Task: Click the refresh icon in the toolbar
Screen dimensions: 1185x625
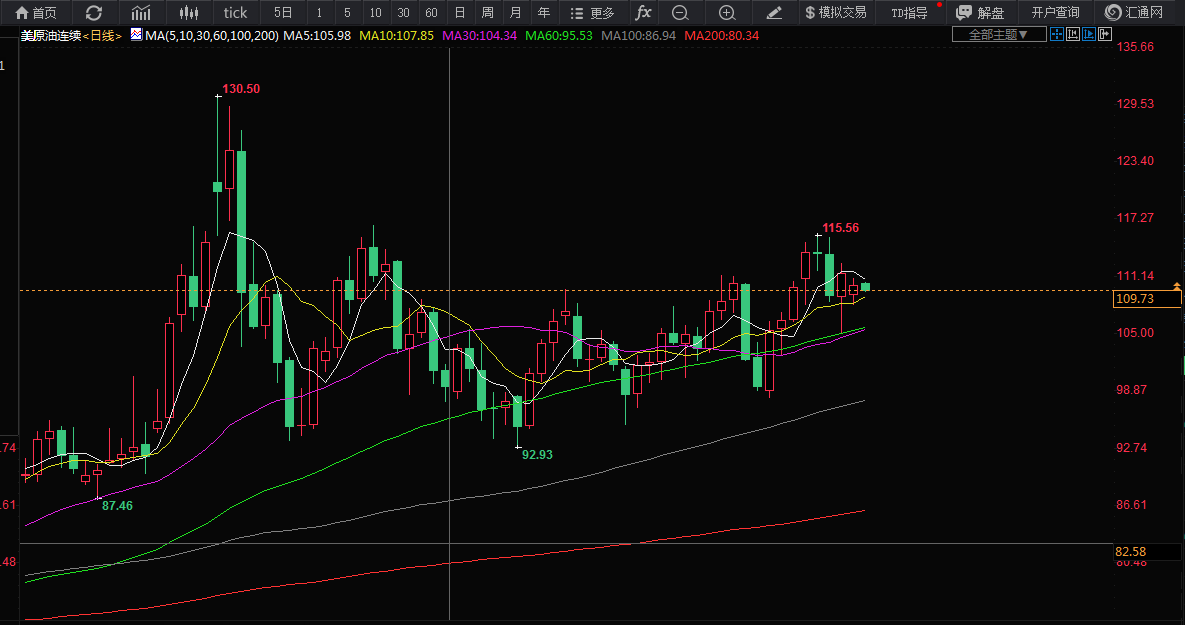Action: 94,13
